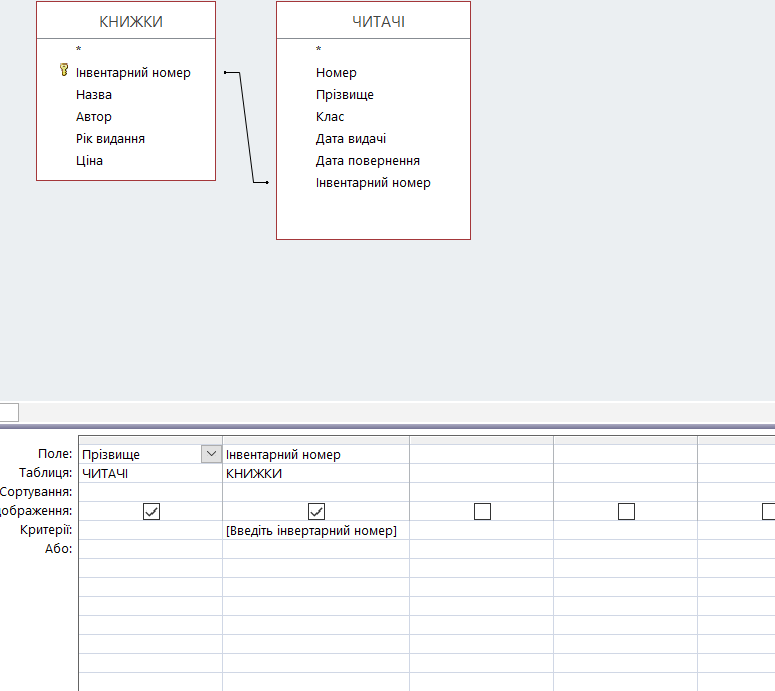Select the Назва field in КНИЖКИ

point(94,94)
